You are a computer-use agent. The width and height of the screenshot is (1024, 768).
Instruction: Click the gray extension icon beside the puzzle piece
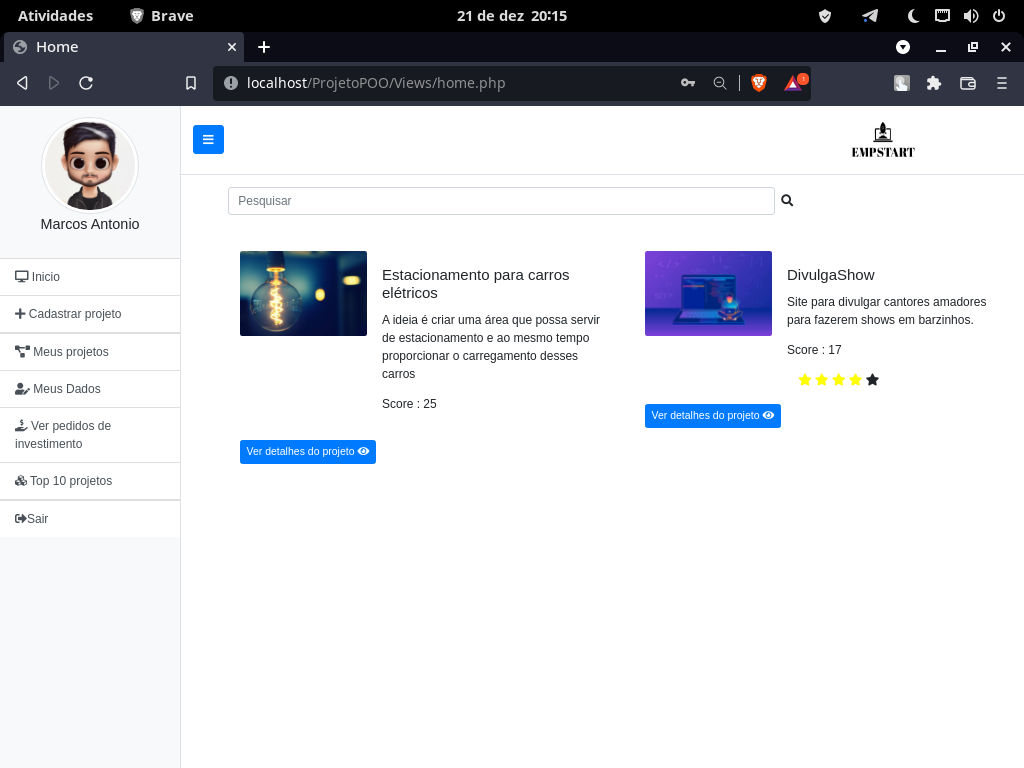[x=902, y=83]
